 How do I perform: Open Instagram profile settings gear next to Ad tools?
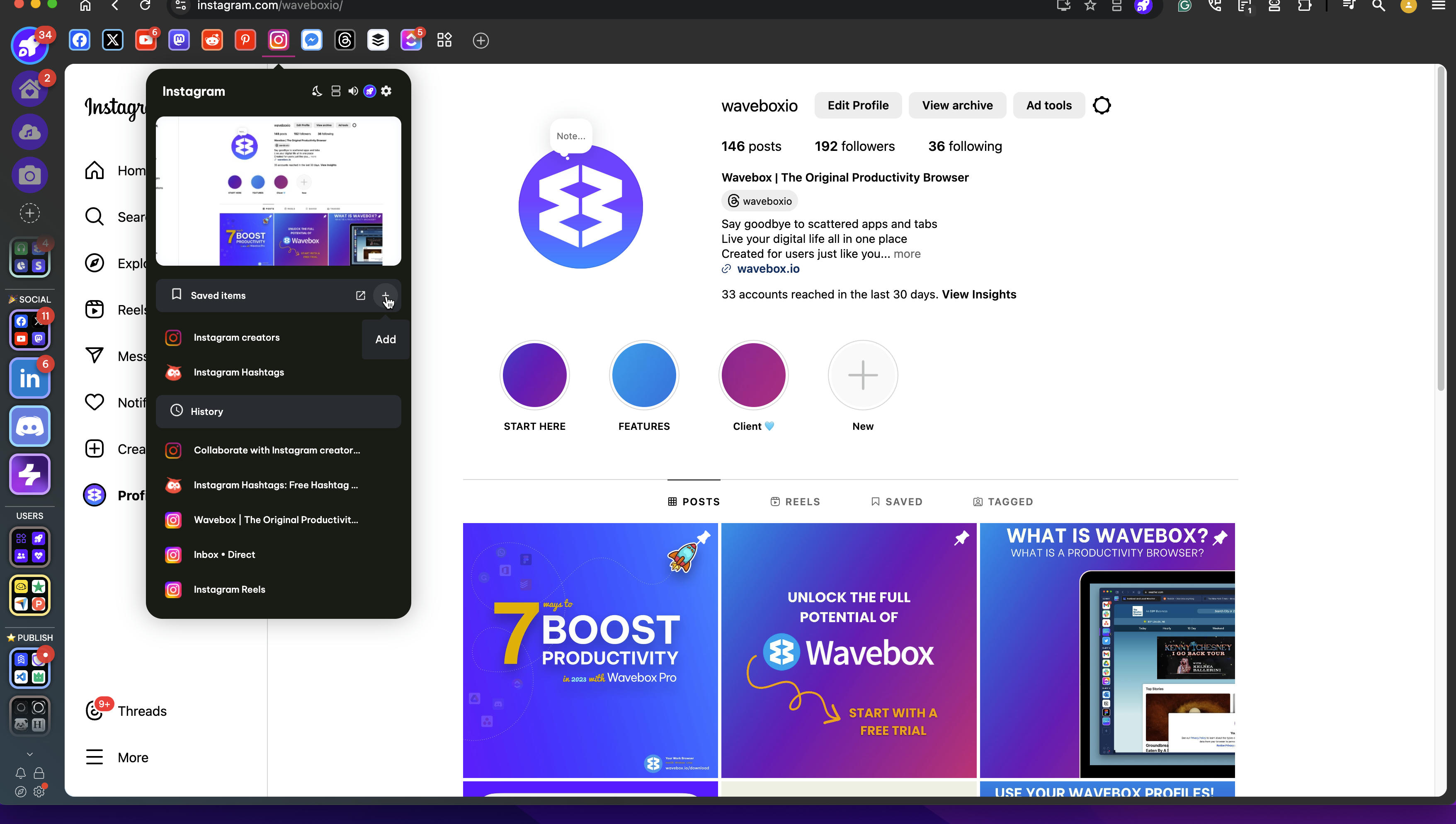pos(1102,105)
